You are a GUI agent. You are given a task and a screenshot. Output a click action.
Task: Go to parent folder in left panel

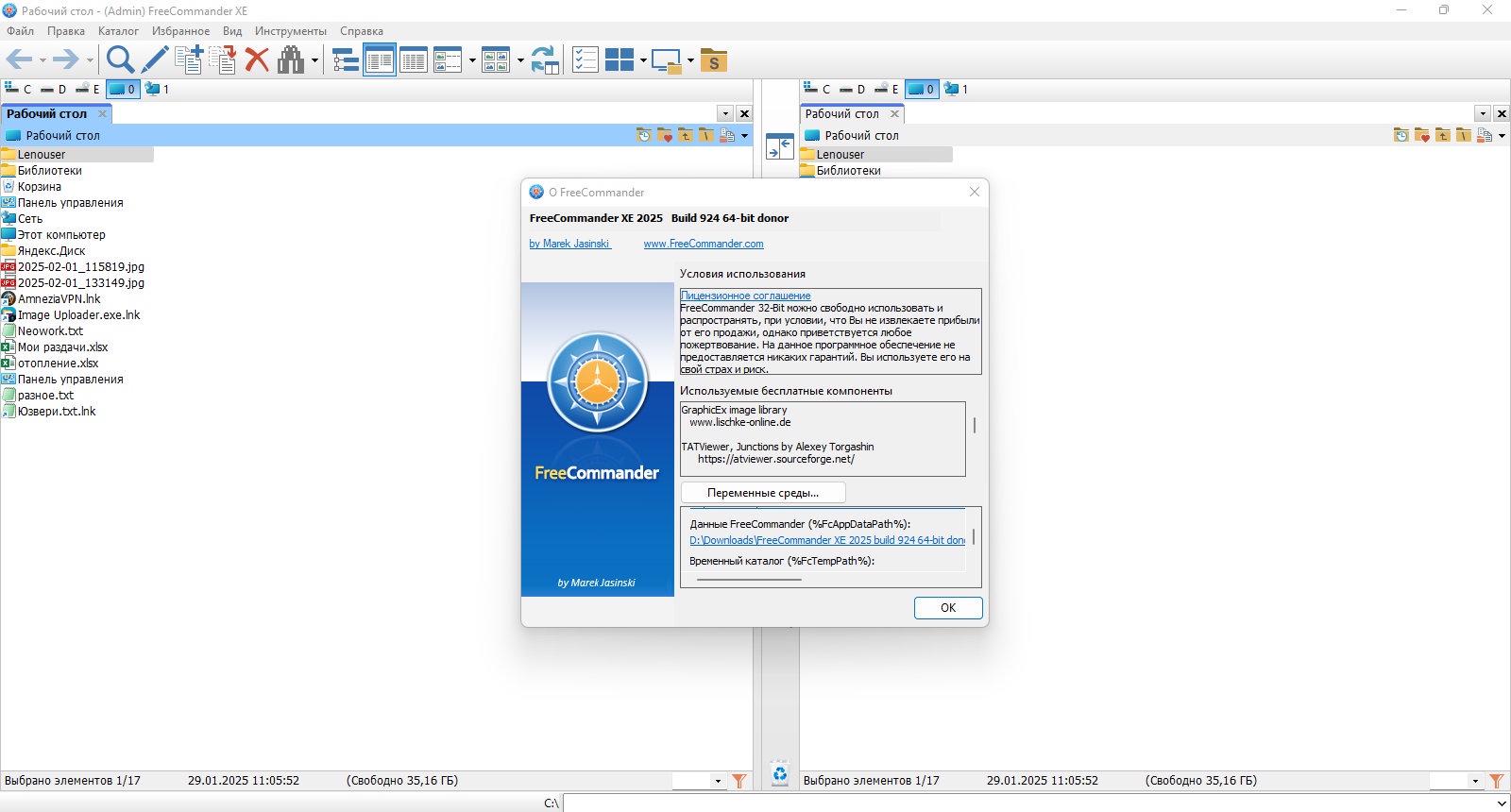(x=686, y=136)
